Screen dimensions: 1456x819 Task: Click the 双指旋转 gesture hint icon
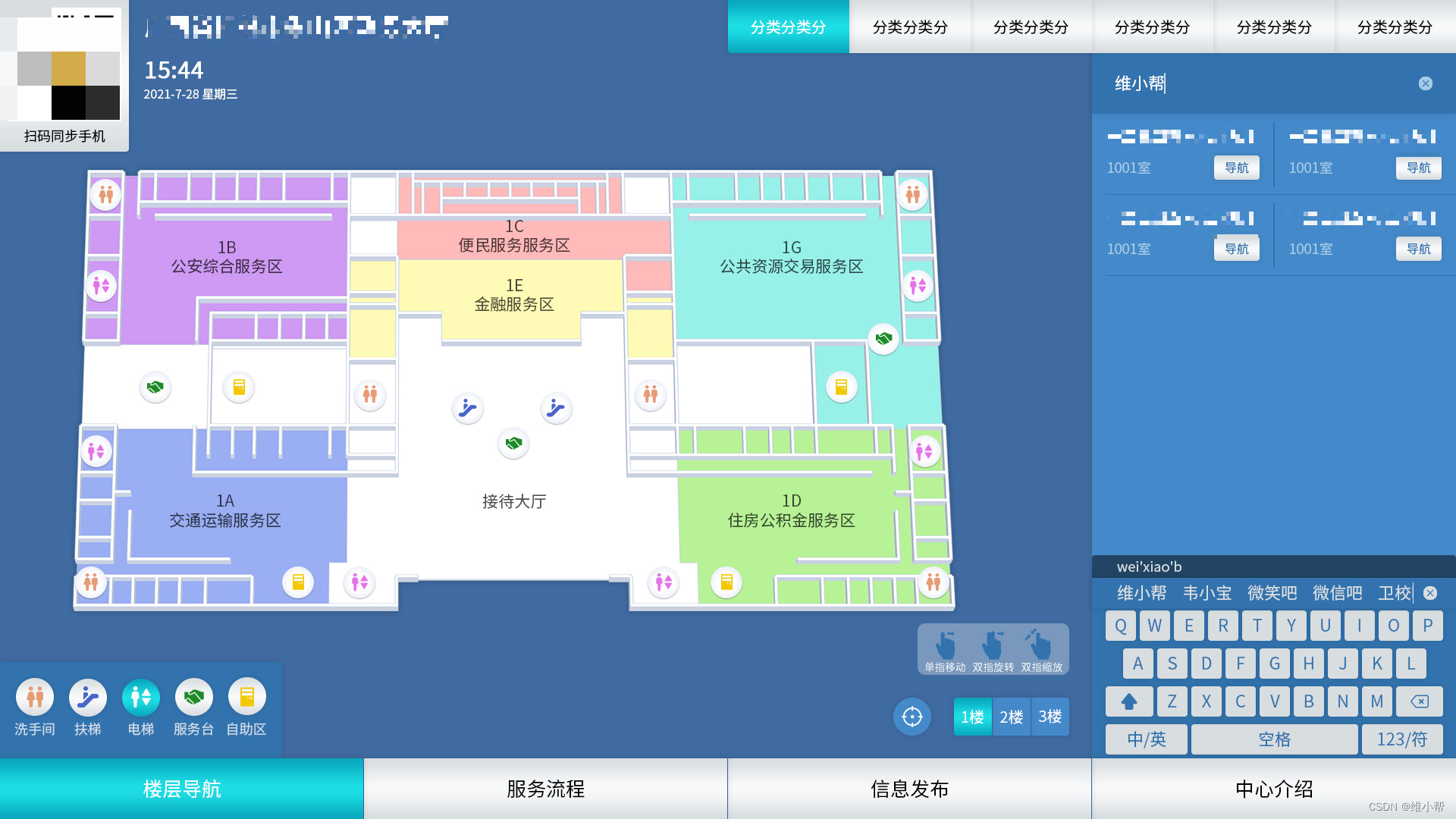coord(993,645)
